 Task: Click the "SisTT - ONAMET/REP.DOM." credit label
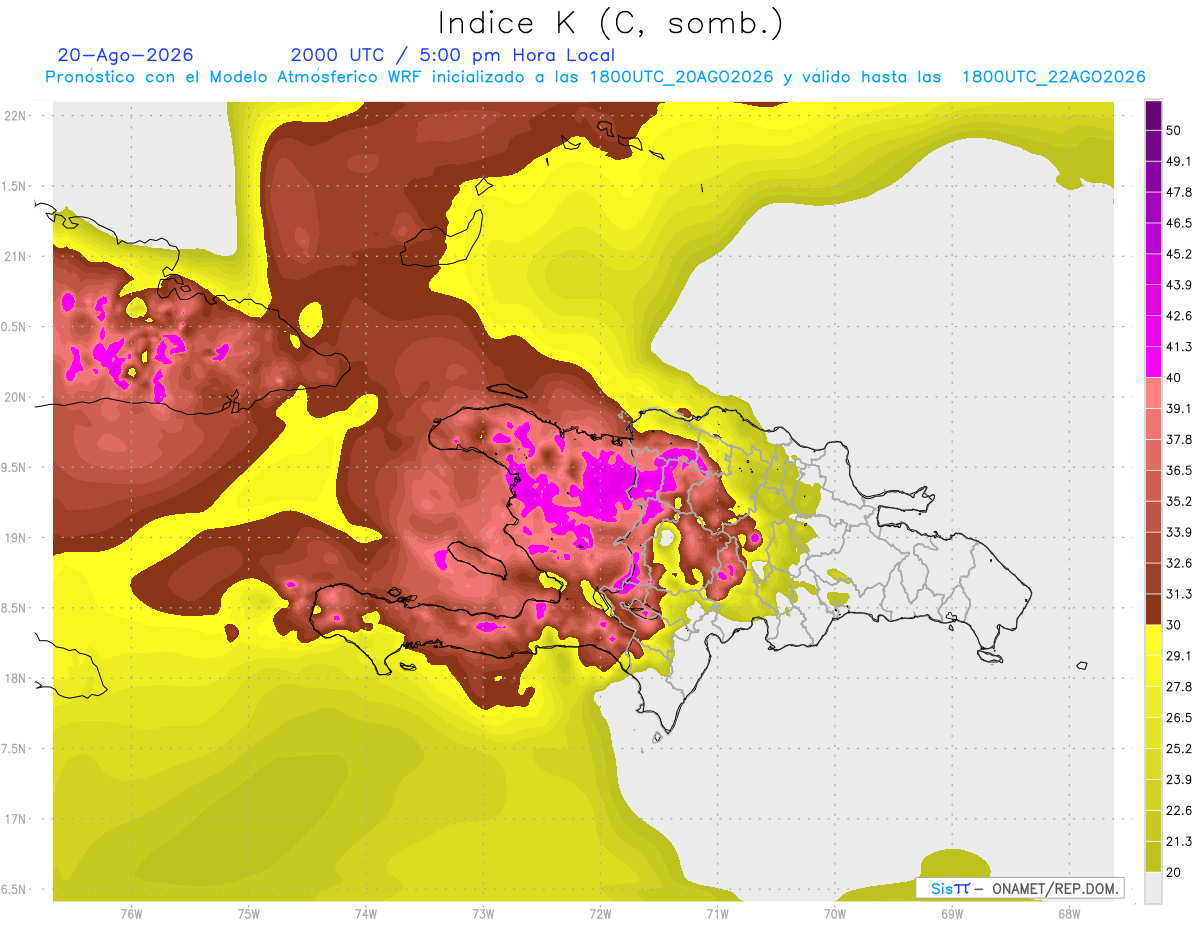point(1020,888)
